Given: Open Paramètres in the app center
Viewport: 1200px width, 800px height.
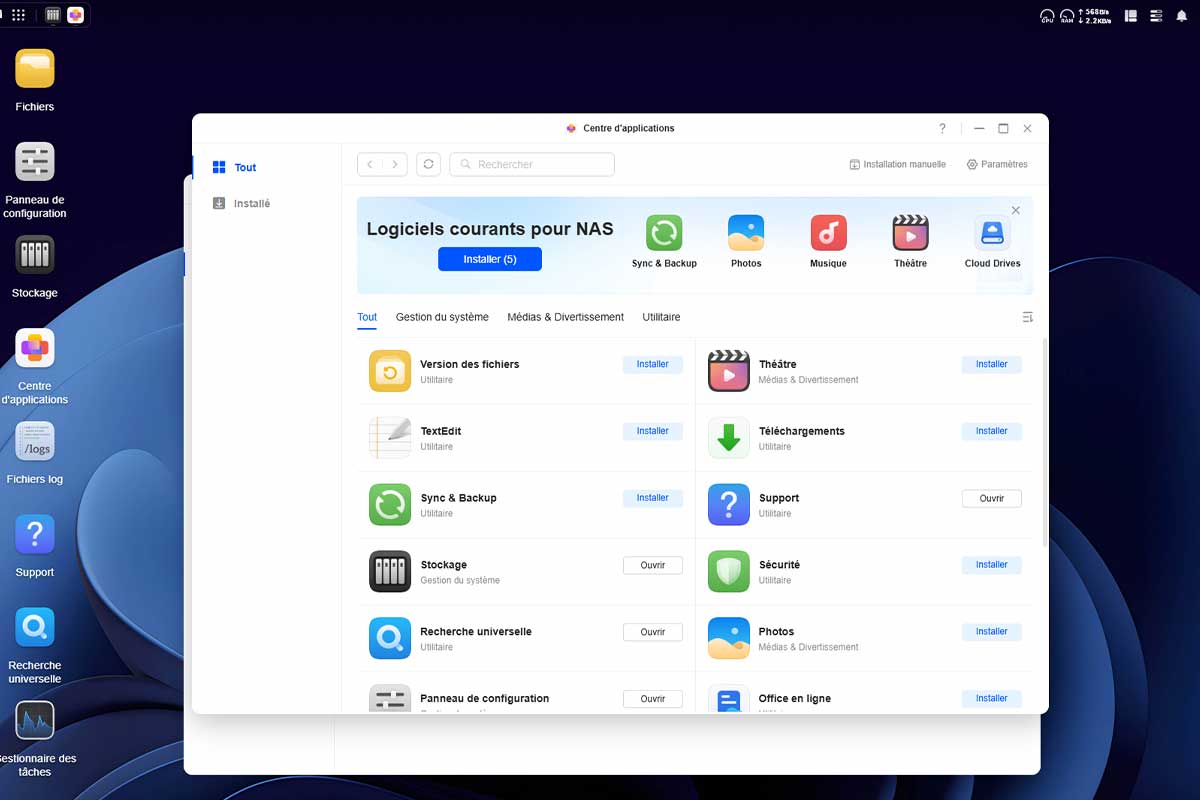Looking at the screenshot, I should [997, 164].
